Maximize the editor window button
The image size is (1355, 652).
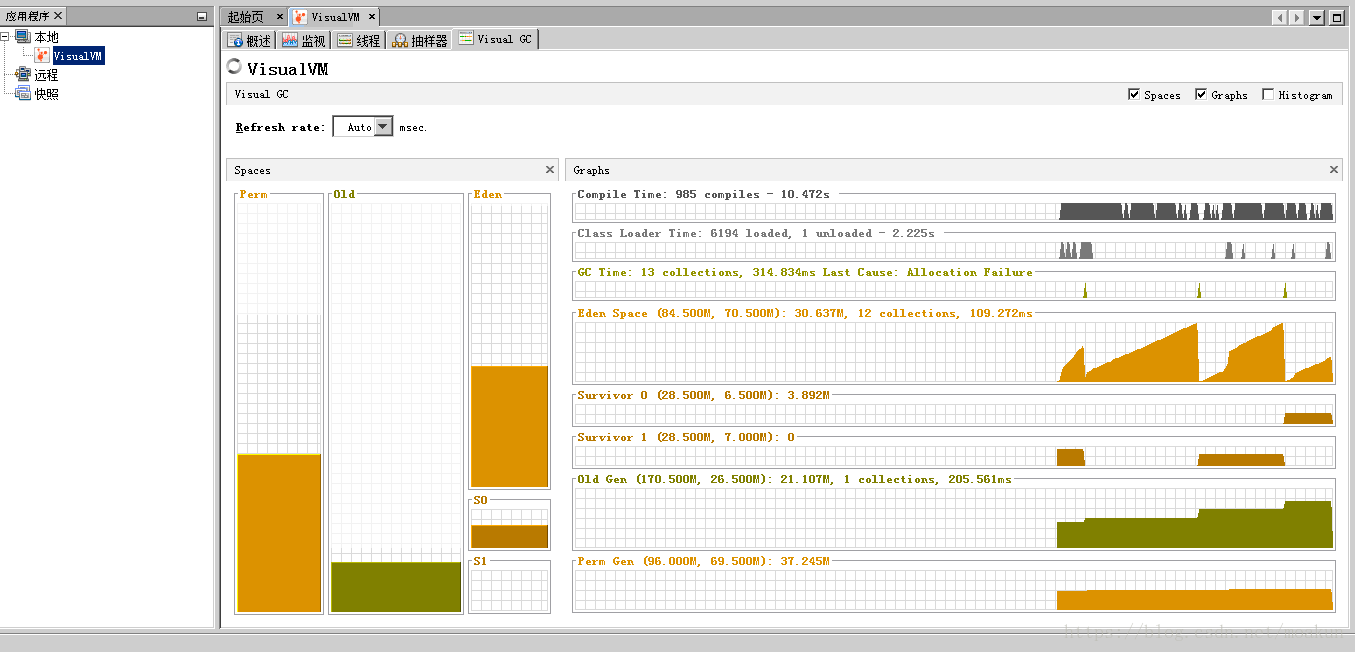pos(1336,18)
